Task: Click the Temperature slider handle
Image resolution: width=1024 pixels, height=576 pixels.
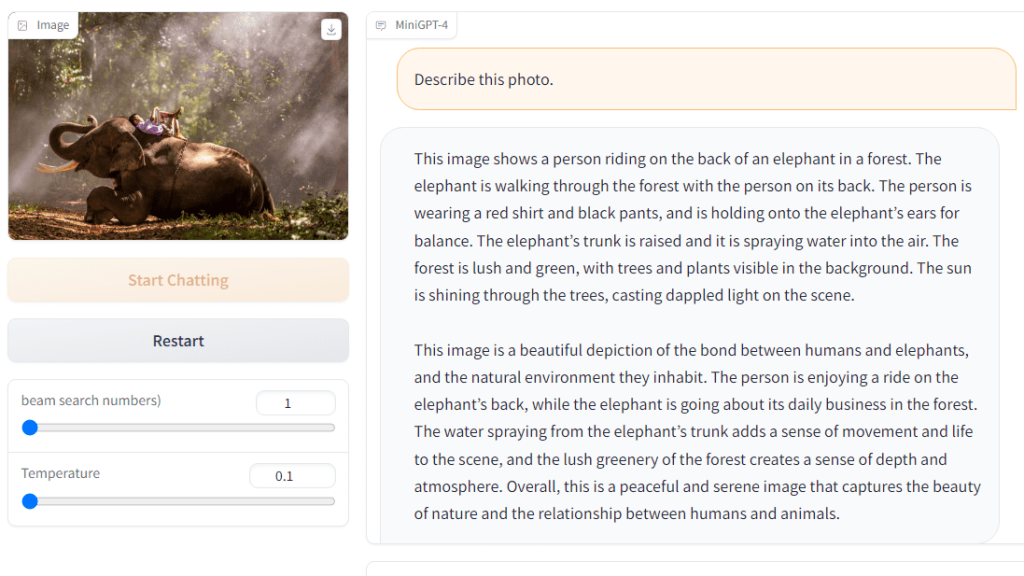Action: 30,501
